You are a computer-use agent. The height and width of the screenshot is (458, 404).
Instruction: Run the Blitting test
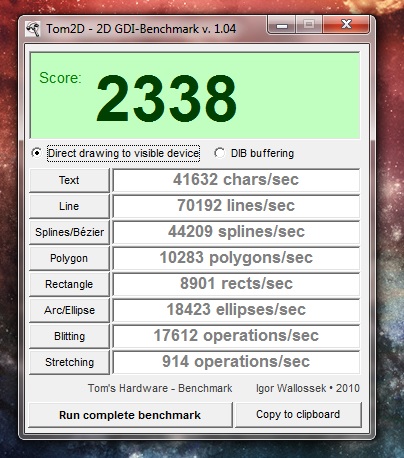tap(69, 336)
